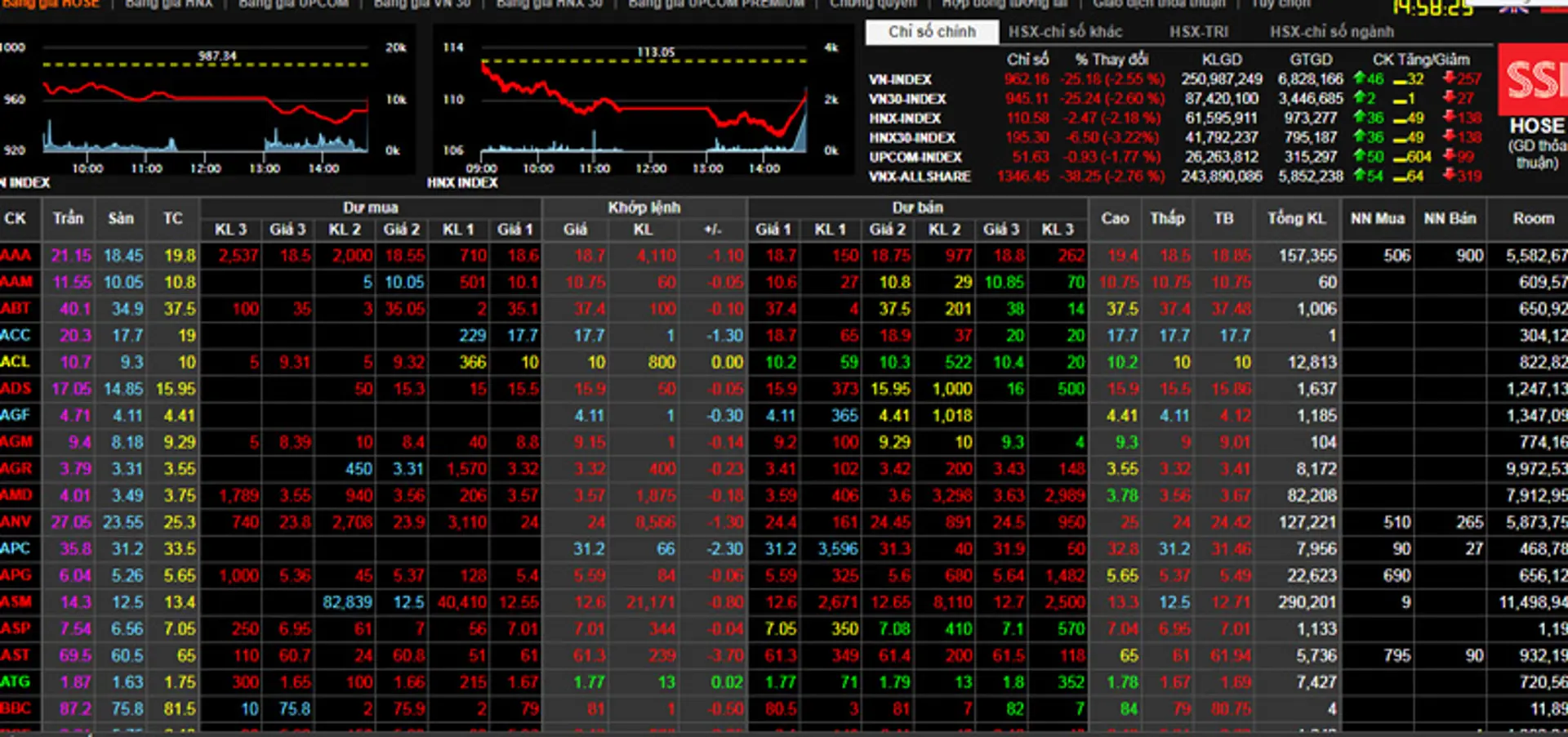Click the % Thay đổi column header

[x=1111, y=60]
